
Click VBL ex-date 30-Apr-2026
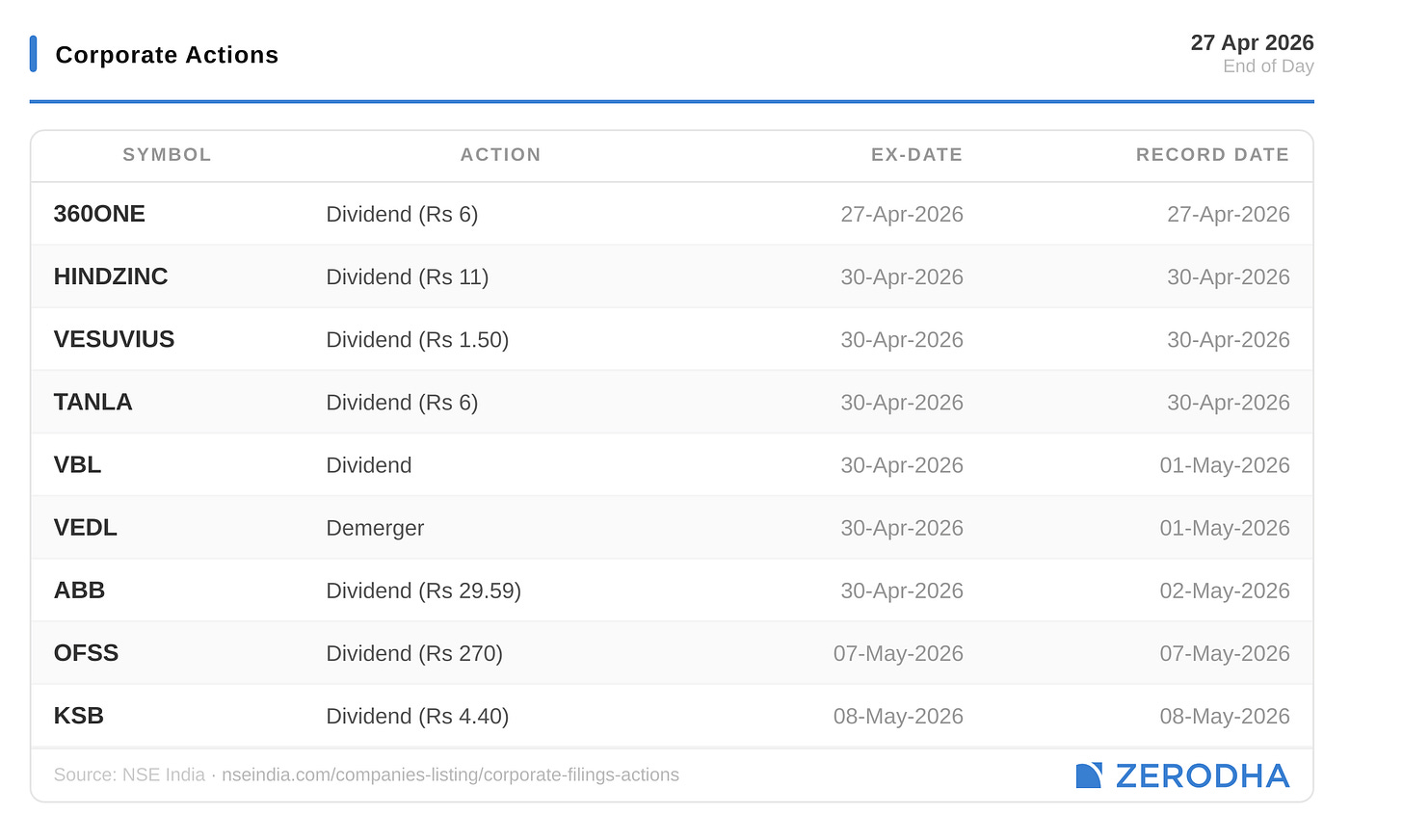pyautogui.click(x=902, y=465)
